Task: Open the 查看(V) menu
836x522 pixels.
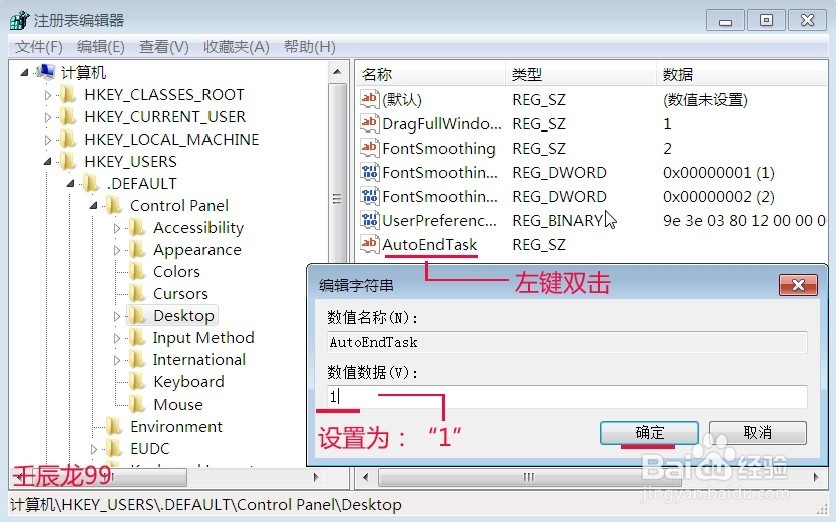Action: (164, 47)
